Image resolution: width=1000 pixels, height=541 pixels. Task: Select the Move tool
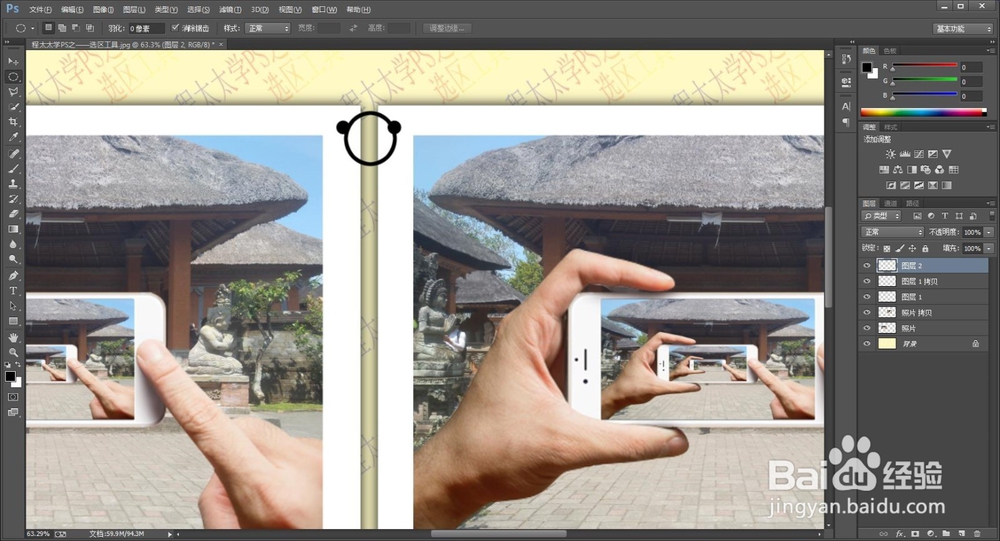click(x=13, y=61)
